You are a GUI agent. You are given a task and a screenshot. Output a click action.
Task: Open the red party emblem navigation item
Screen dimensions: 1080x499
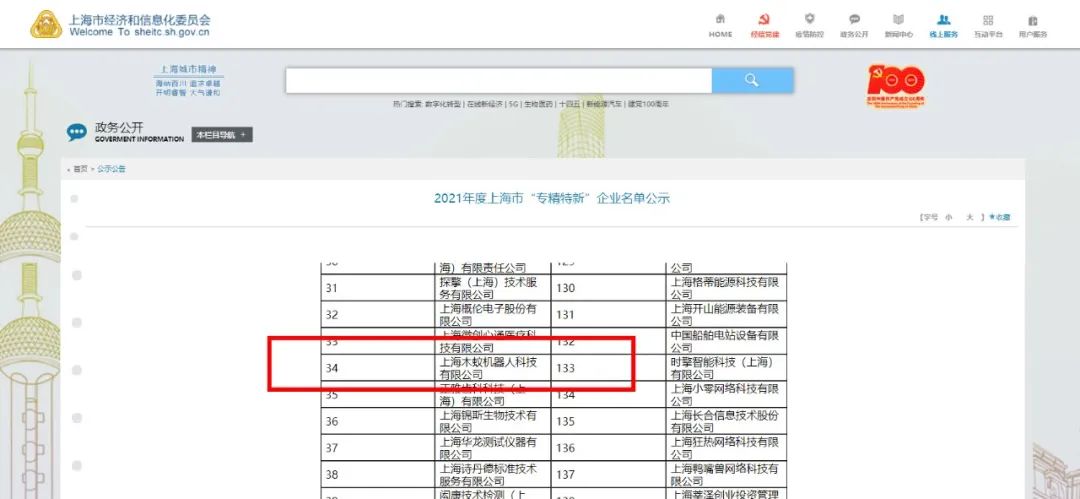(765, 26)
